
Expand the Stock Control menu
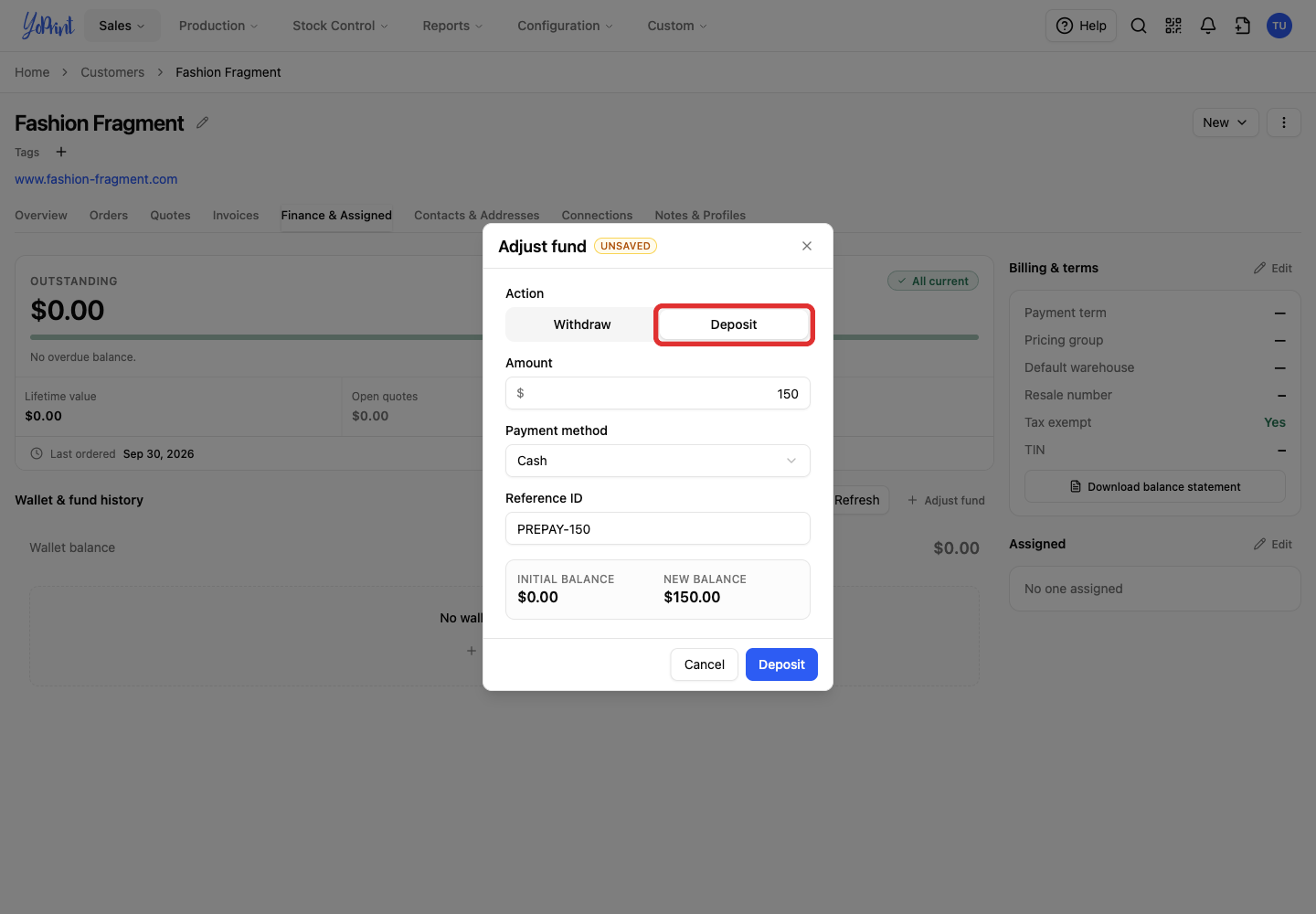340,26
